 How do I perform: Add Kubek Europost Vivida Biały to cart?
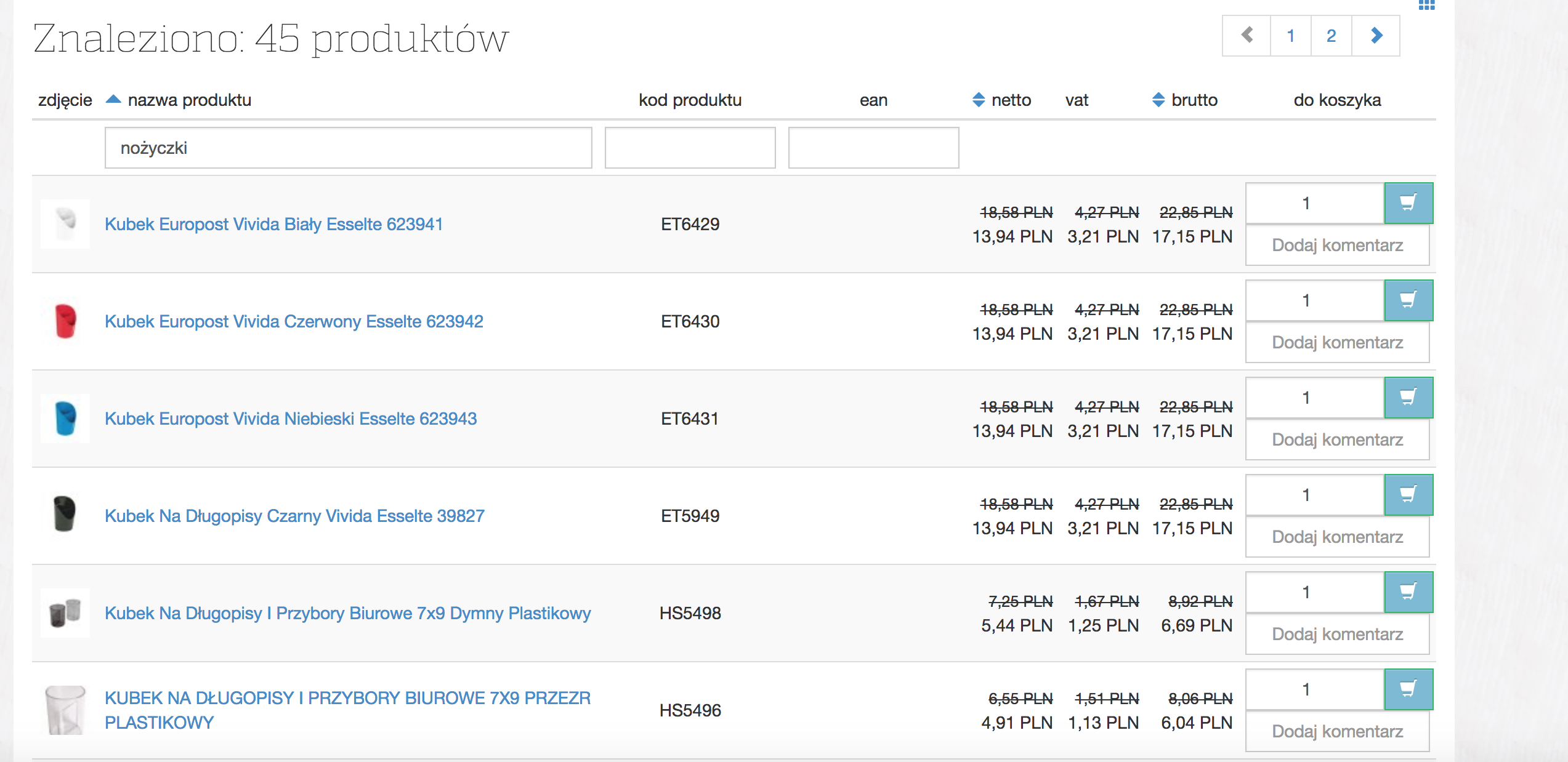(x=1408, y=203)
